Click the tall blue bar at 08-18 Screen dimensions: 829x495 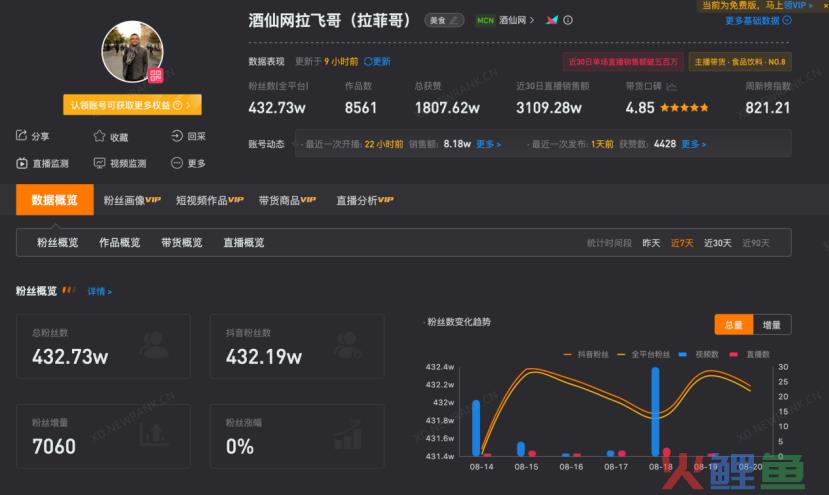(656, 411)
